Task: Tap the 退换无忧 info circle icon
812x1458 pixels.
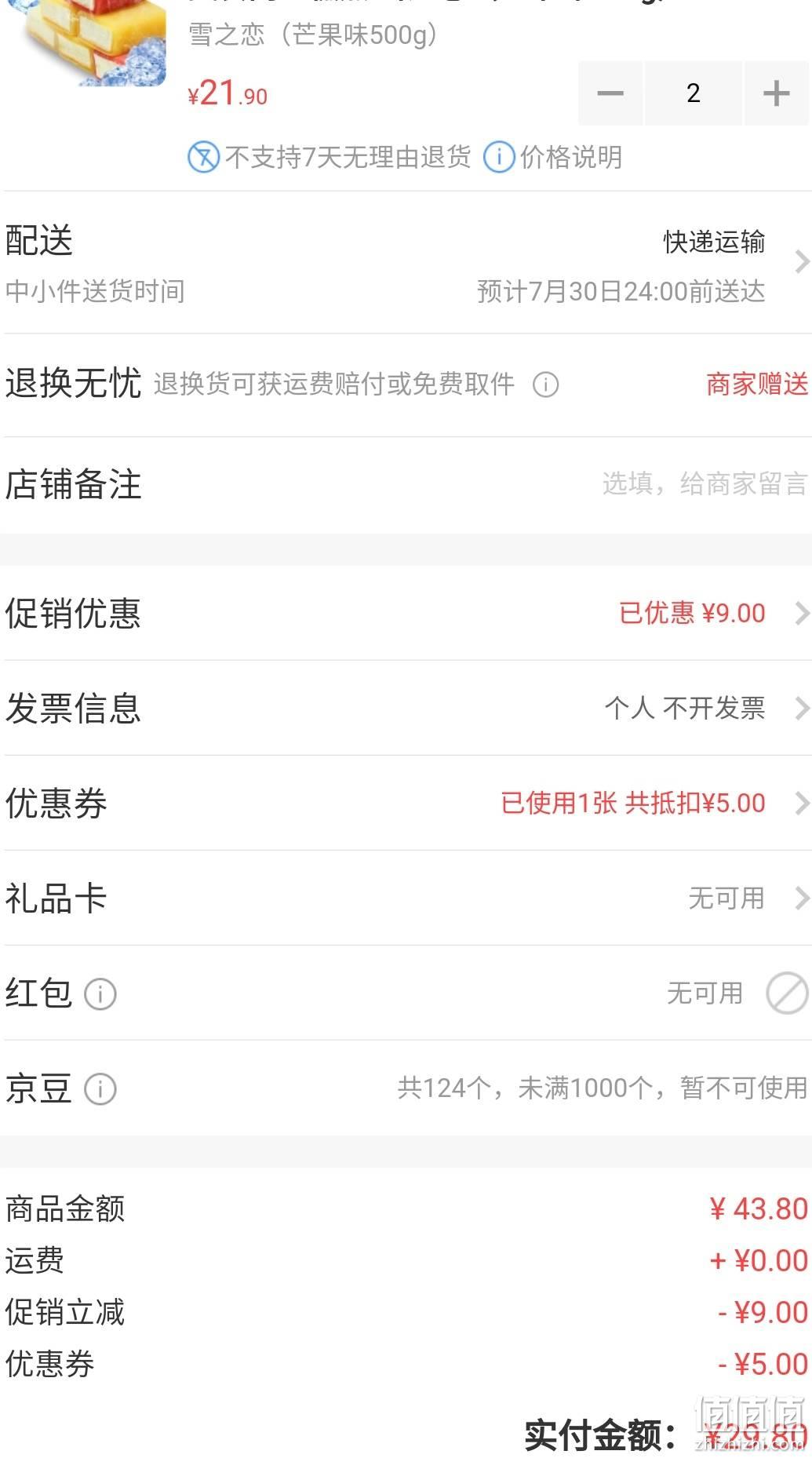Action: tap(546, 385)
